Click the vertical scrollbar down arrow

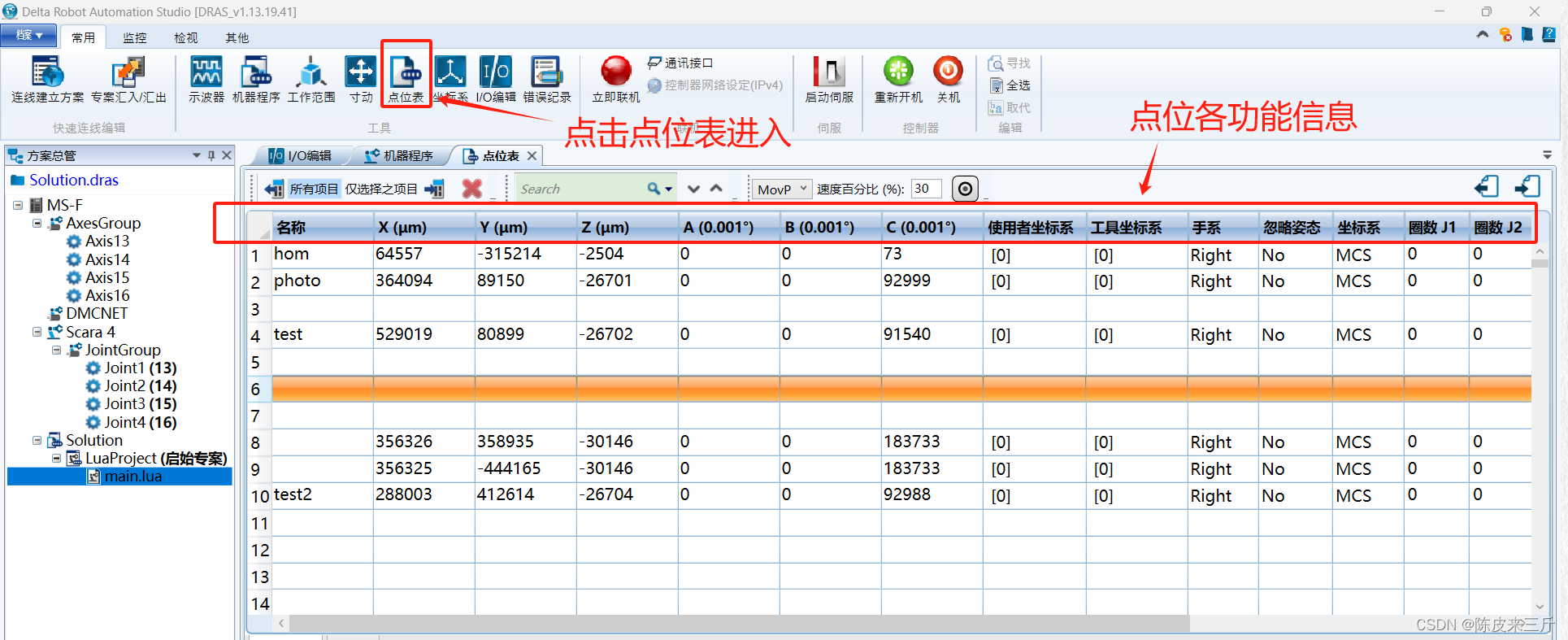click(1540, 607)
